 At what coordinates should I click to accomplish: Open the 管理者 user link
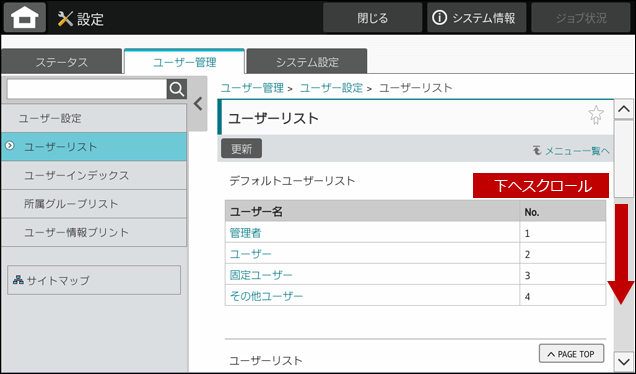[245, 233]
